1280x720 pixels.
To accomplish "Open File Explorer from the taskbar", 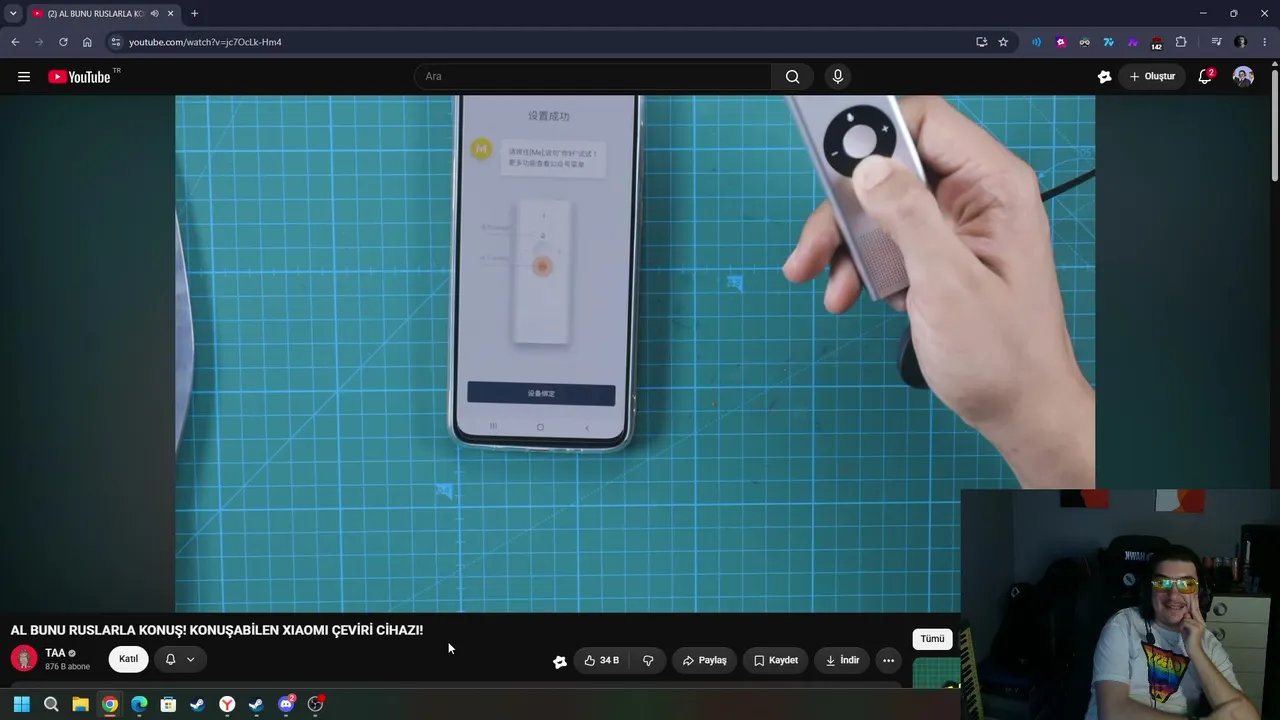I will pyautogui.click(x=80, y=704).
